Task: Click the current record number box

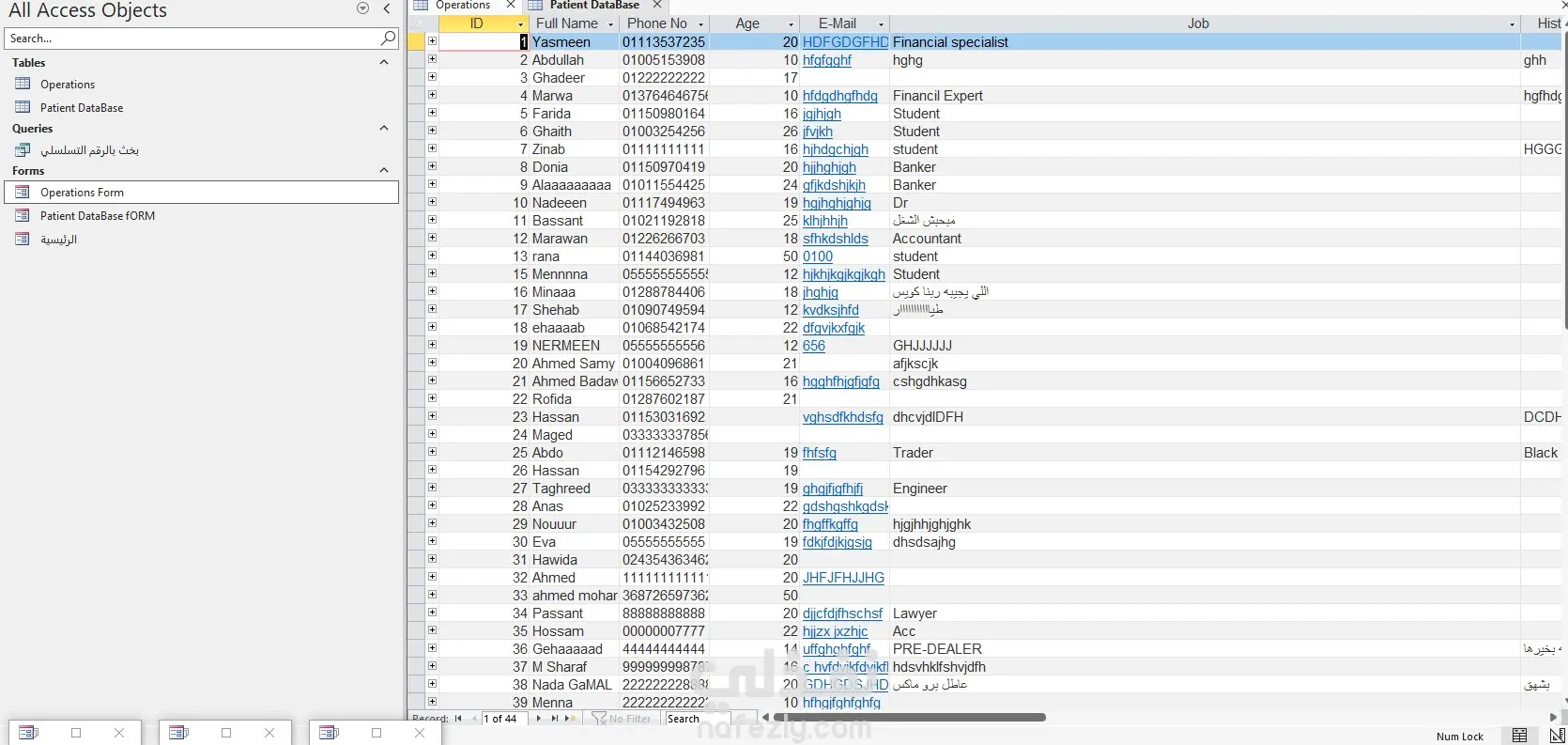Action: click(x=504, y=719)
